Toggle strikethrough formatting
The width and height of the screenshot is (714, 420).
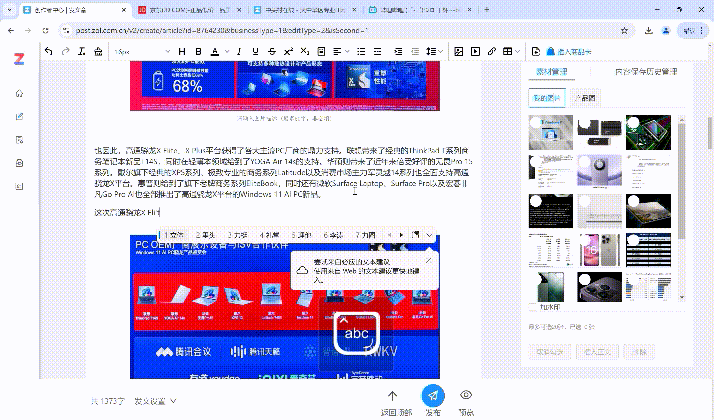[272, 51]
